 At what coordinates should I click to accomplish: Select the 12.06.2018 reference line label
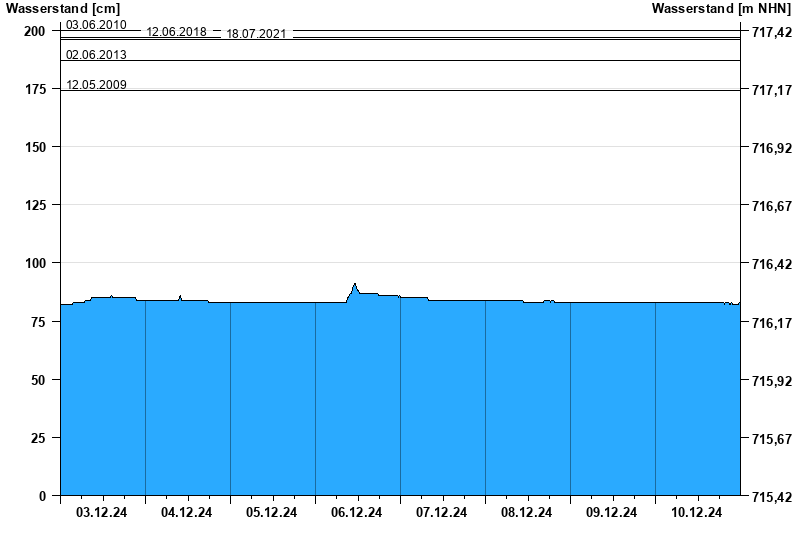pyautogui.click(x=176, y=32)
